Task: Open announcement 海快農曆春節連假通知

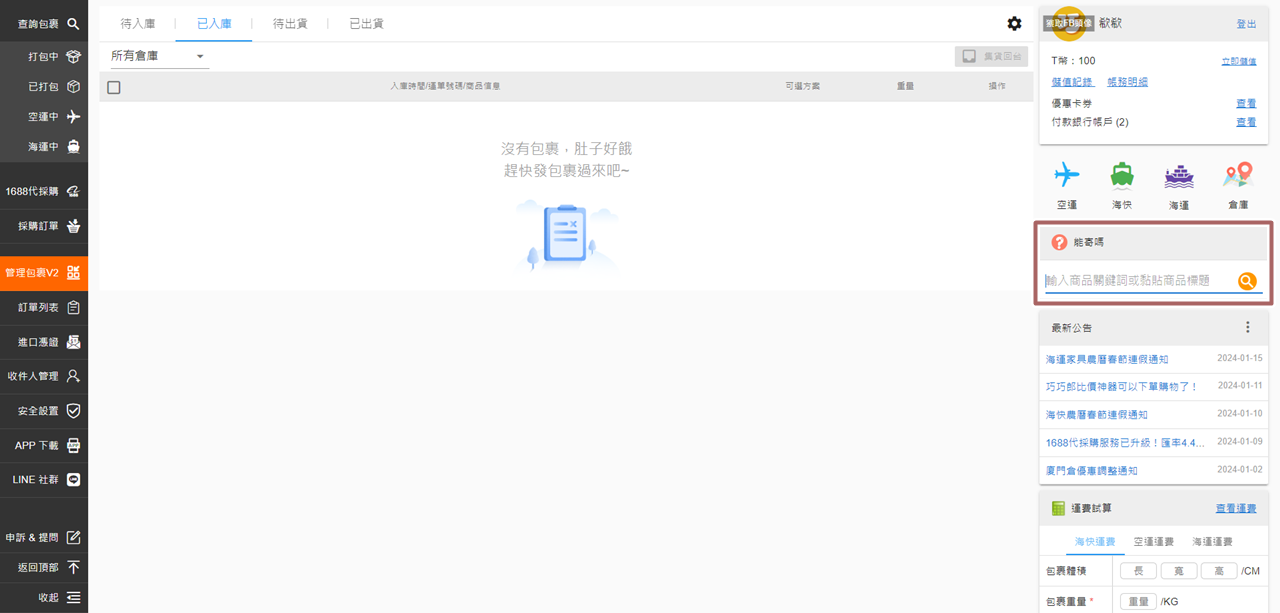Action: (1097, 414)
